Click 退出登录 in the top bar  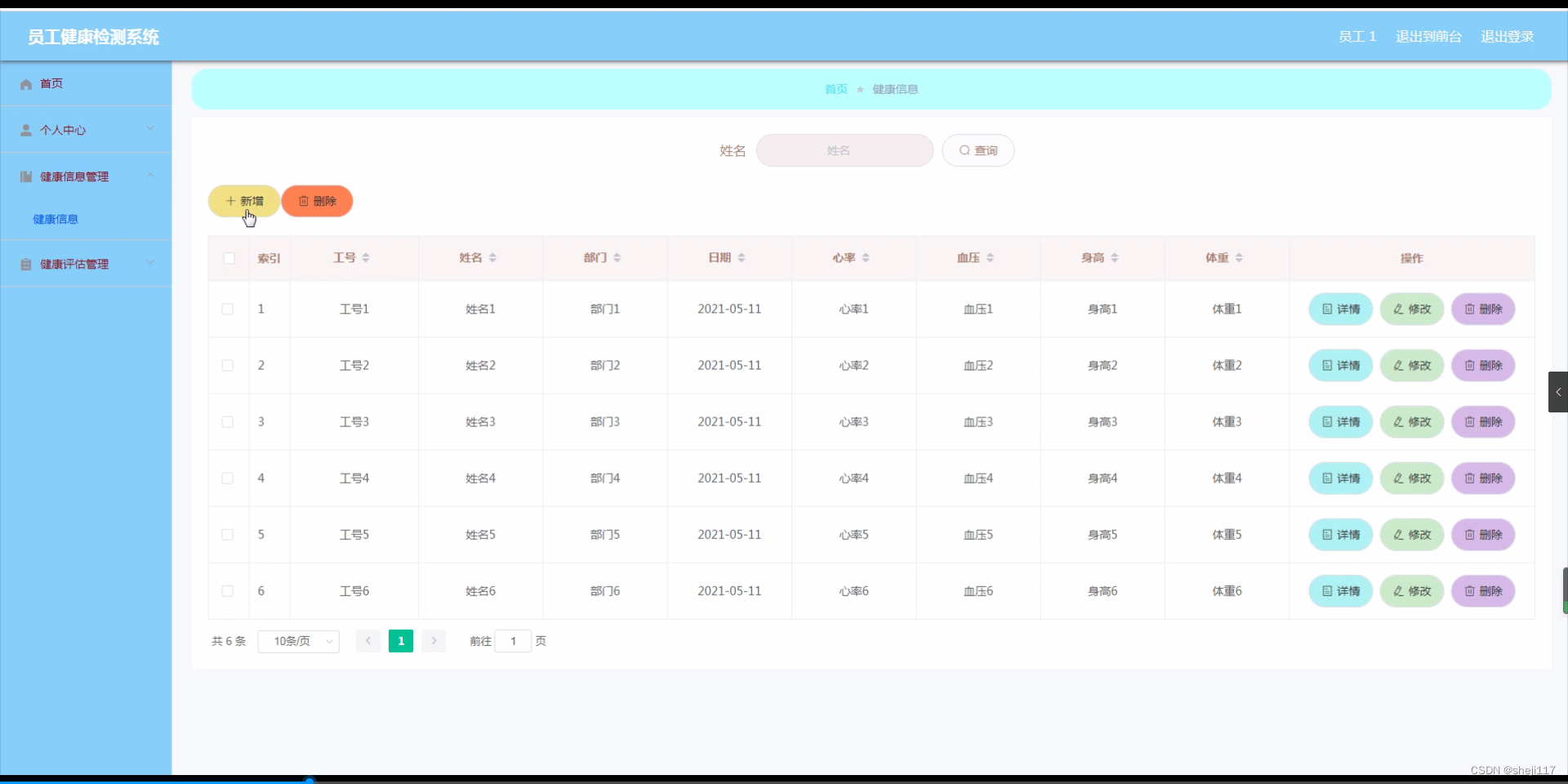tap(1508, 36)
